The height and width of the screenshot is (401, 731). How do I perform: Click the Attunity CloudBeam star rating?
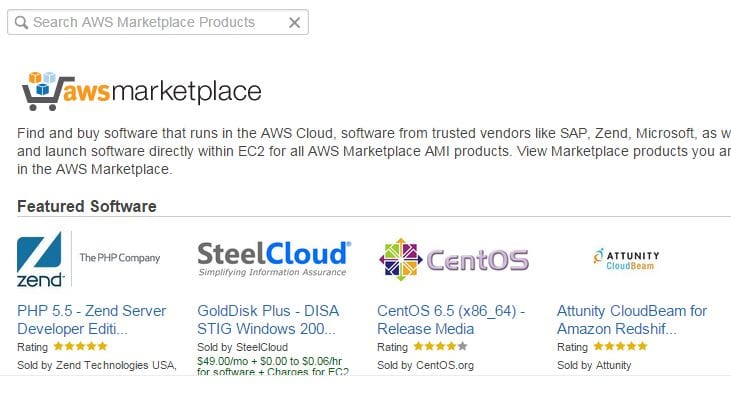[x=620, y=347]
